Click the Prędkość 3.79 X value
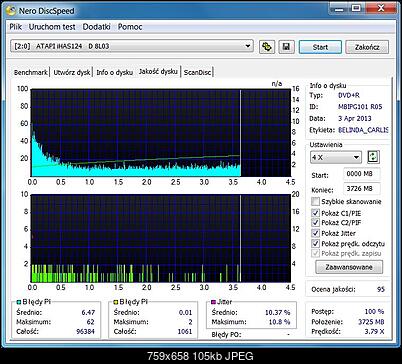Screen dimensions: 402x364 click(x=374, y=331)
